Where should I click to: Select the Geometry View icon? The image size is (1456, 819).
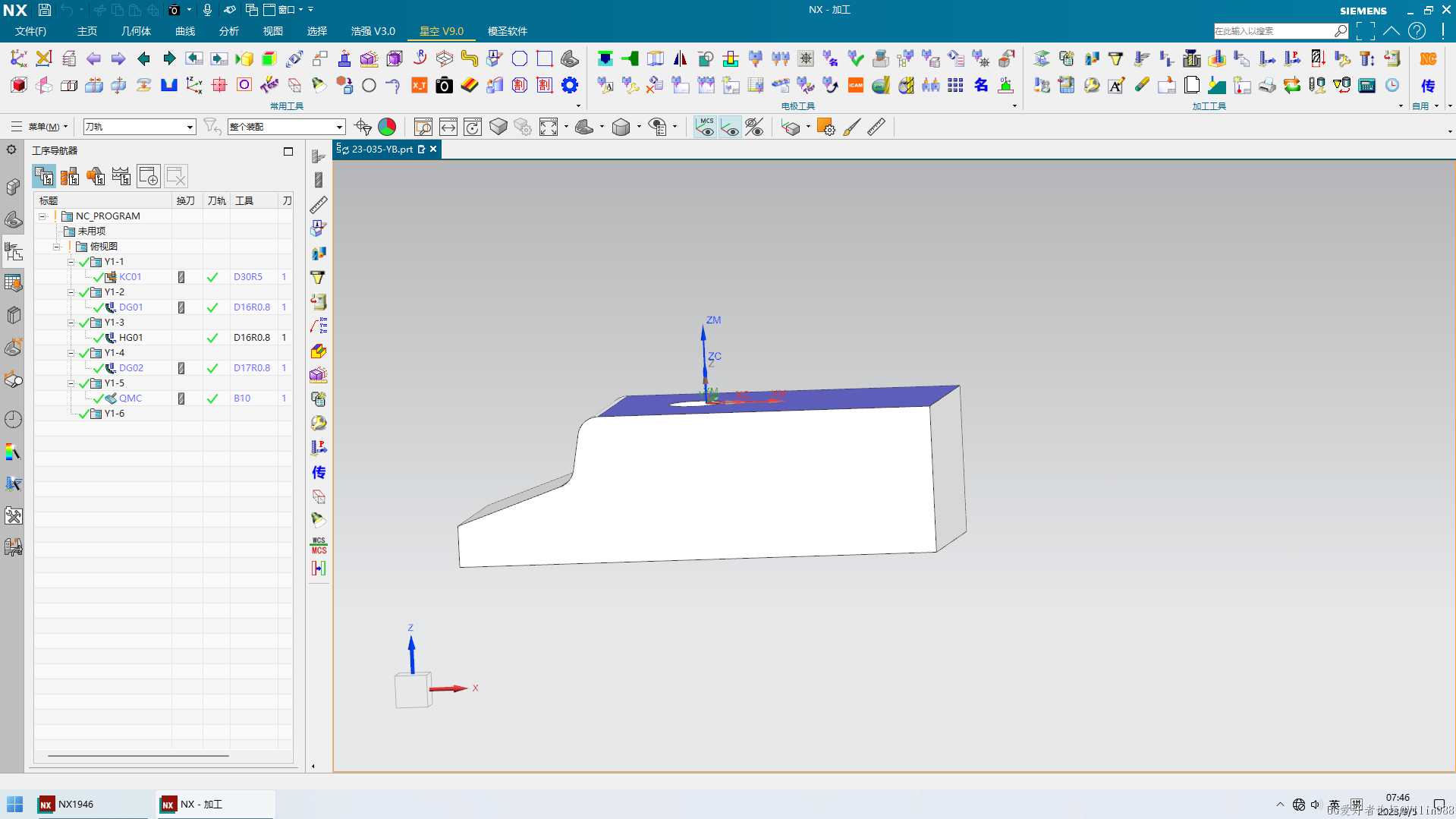(x=96, y=177)
